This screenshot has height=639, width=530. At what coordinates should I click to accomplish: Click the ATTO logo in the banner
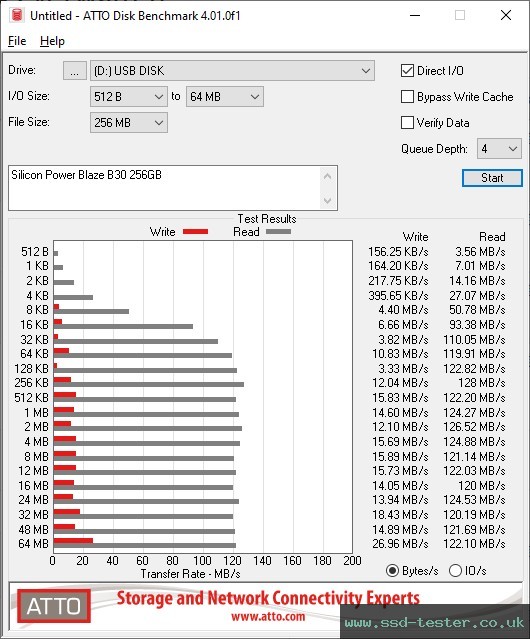tap(54, 606)
